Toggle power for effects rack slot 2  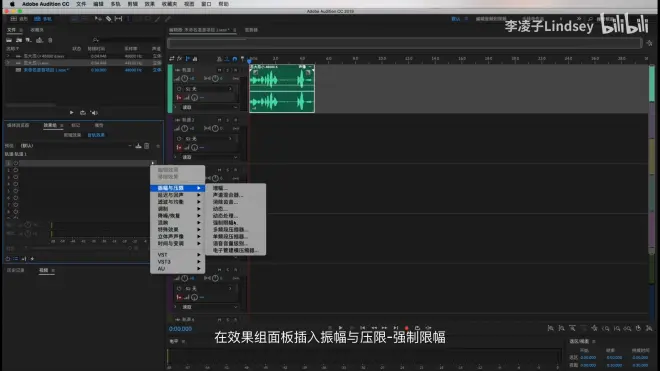point(16,170)
